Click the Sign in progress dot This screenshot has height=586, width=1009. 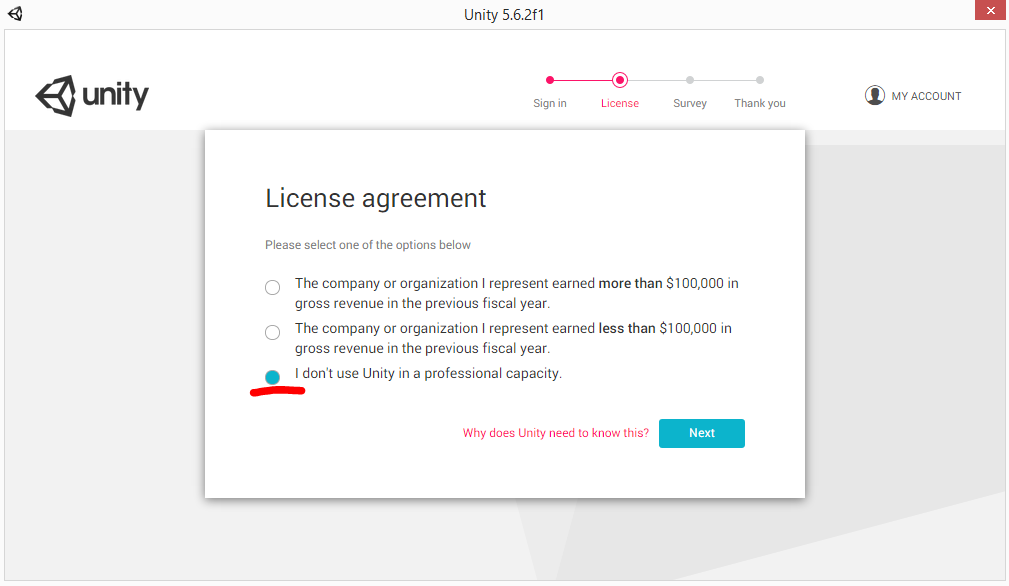click(x=550, y=80)
